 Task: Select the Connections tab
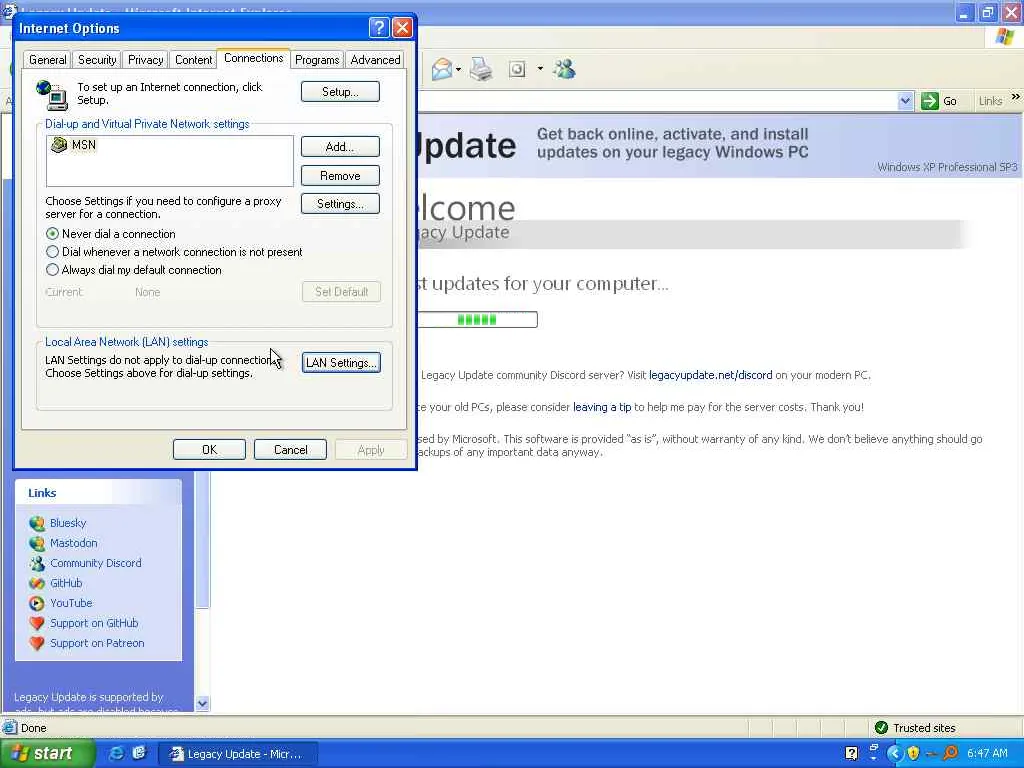point(253,58)
